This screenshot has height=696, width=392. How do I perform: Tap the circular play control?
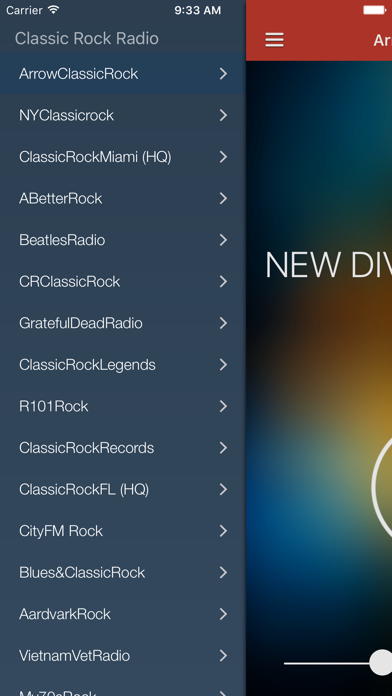[382, 487]
